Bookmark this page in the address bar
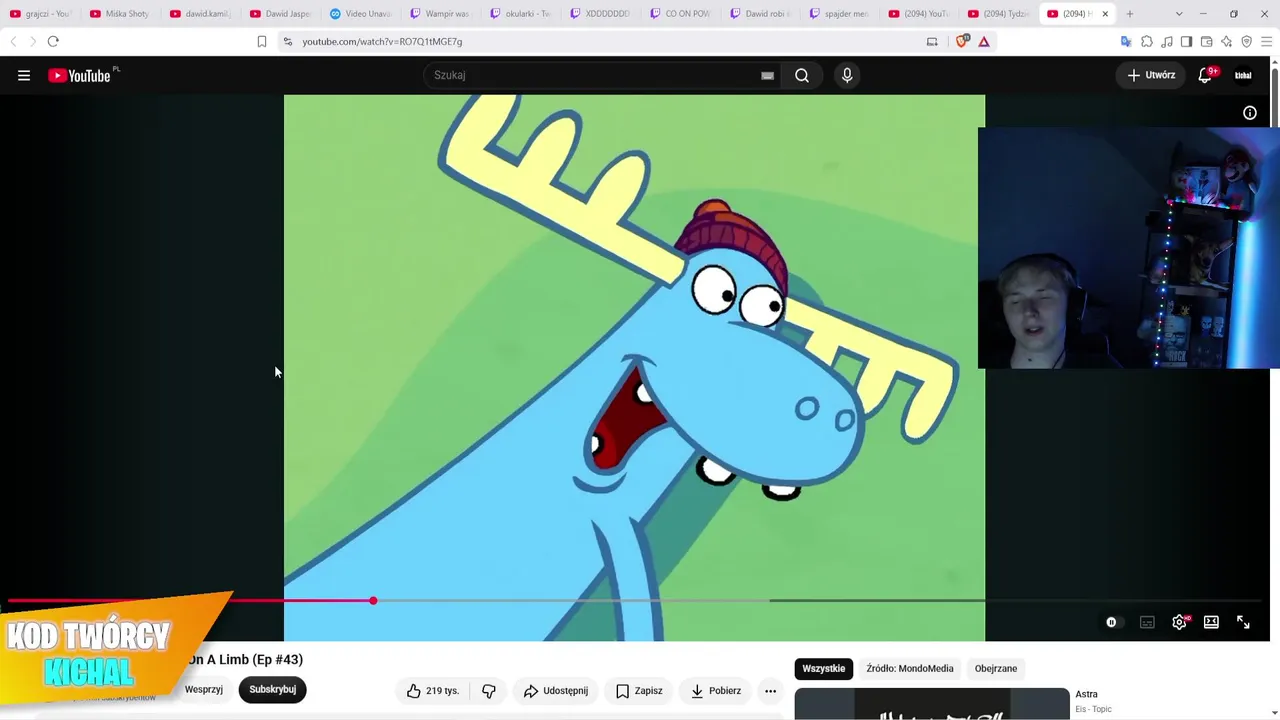Screen dimensions: 1280x720 coord(262,41)
